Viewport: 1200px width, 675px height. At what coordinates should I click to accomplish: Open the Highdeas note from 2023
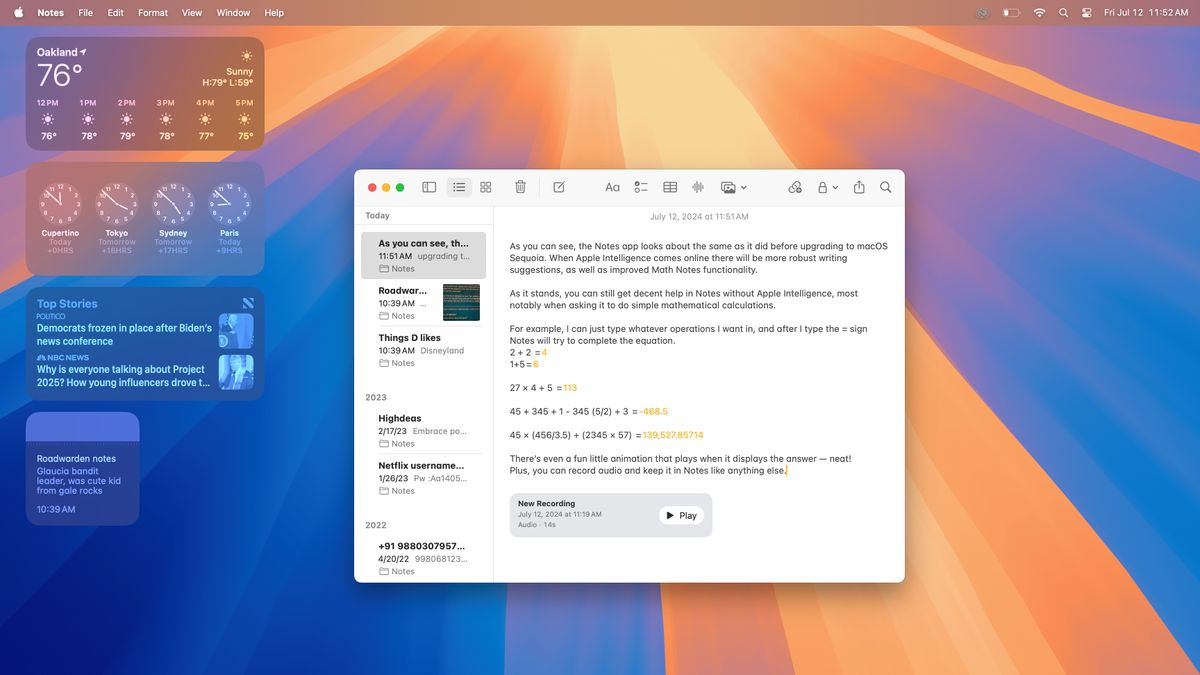(x=424, y=431)
